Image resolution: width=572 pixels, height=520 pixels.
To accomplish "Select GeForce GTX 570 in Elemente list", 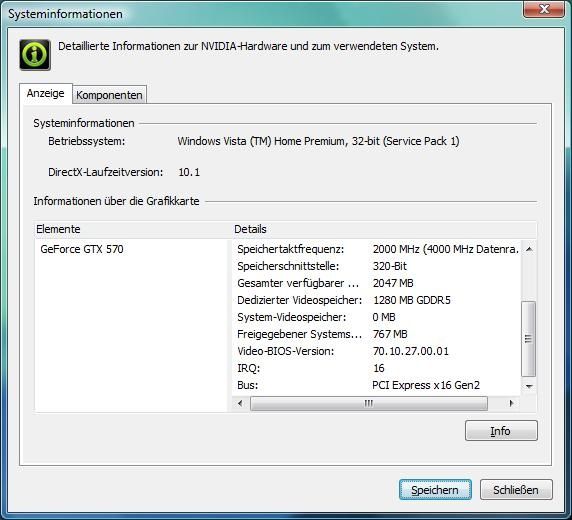I will pos(82,249).
